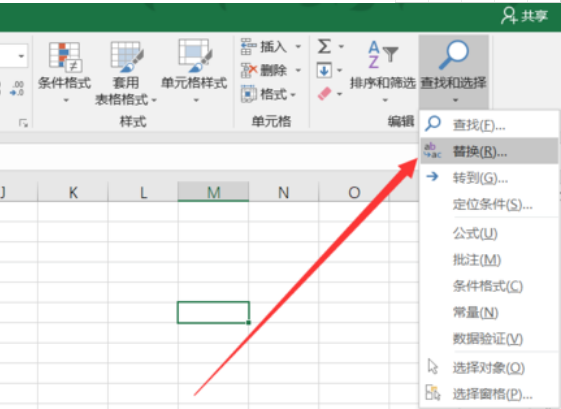Click the formula bar input area

tap(209, 156)
